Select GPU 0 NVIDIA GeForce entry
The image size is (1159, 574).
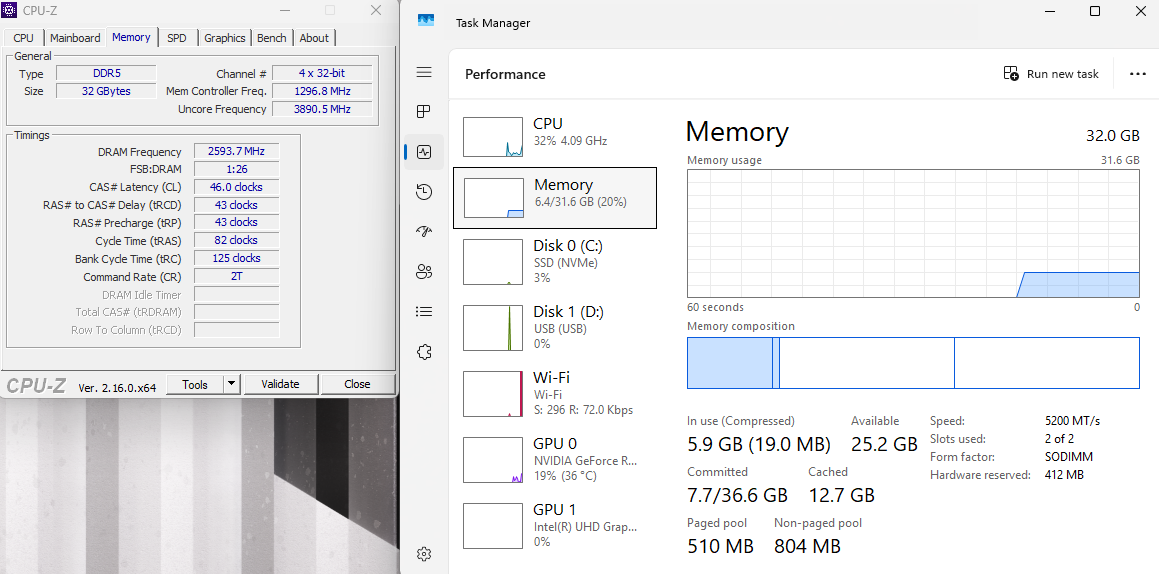tap(554, 459)
